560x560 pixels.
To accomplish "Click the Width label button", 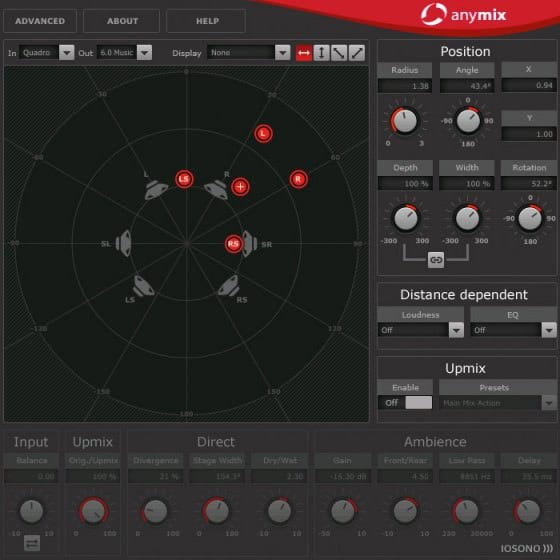I will (467, 168).
